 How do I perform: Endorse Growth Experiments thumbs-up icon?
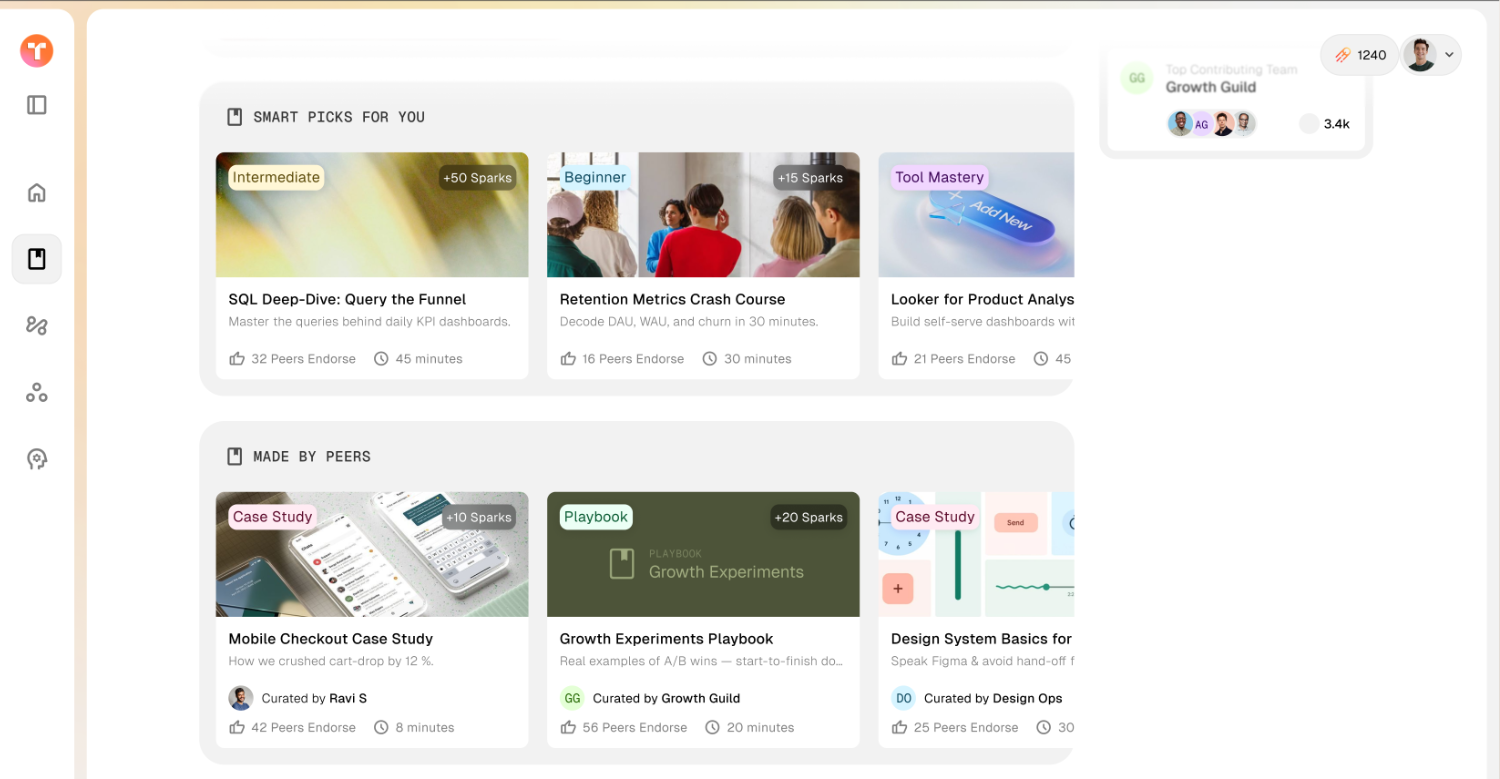tap(568, 727)
